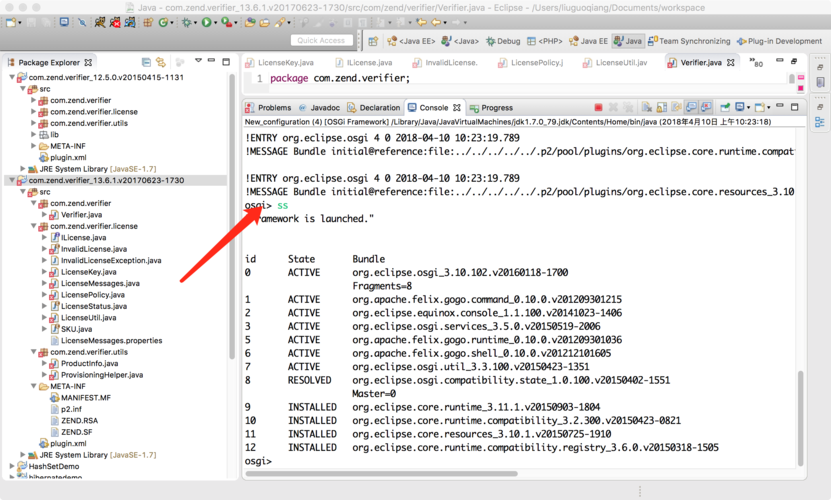Toggle Link with Editor in Package Explorer
This screenshot has width=831, height=500.
point(160,62)
